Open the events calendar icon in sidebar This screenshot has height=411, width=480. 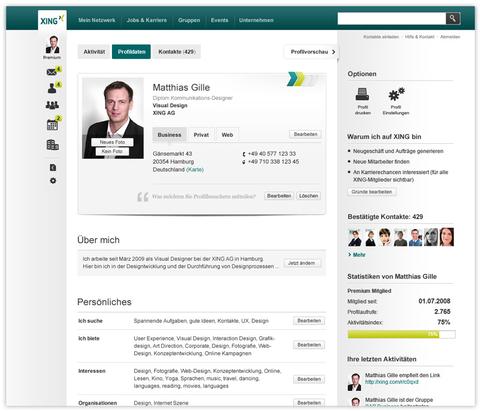pos(52,125)
